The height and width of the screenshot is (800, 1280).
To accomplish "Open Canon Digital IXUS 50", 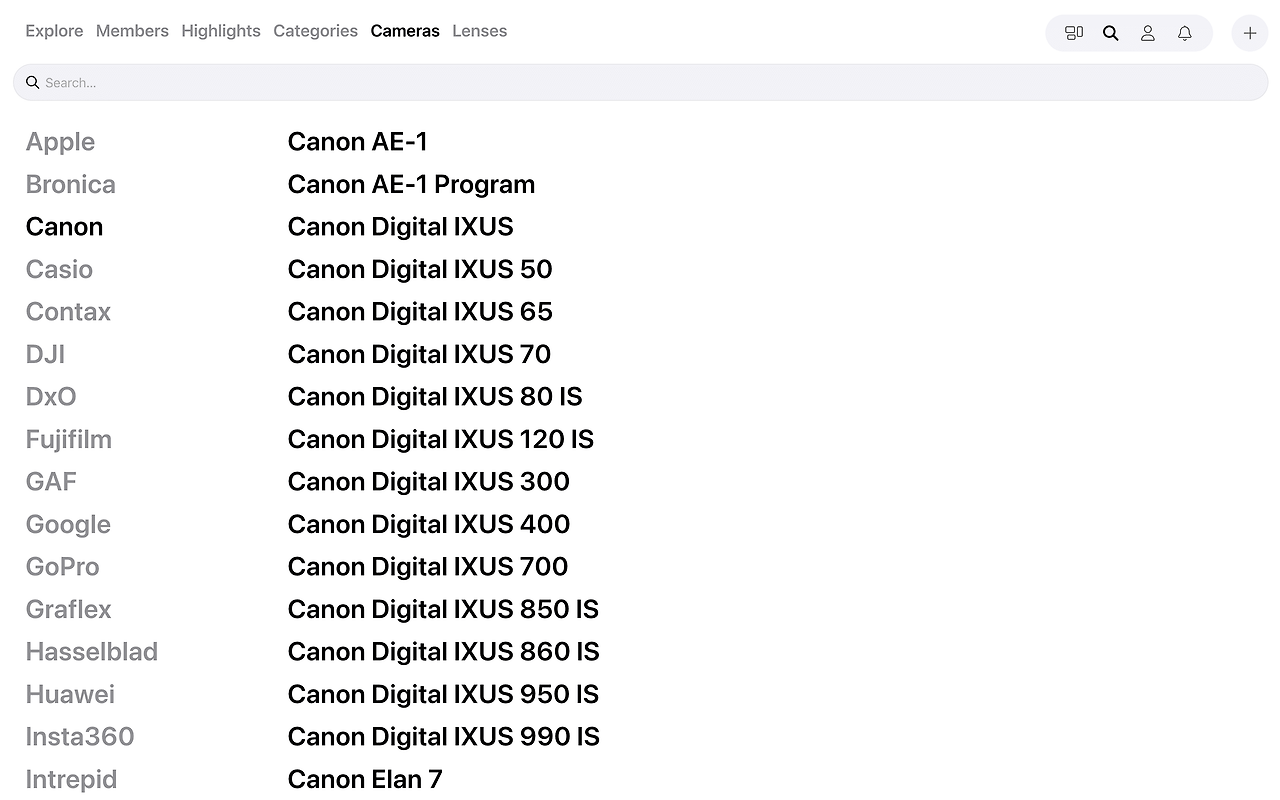I will click(x=420, y=269).
